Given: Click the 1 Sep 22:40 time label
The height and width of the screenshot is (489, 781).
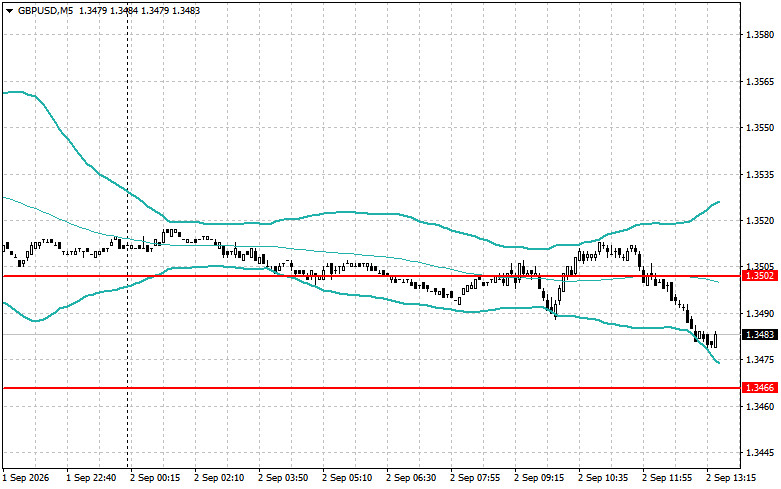Looking at the screenshot, I should point(91,478).
